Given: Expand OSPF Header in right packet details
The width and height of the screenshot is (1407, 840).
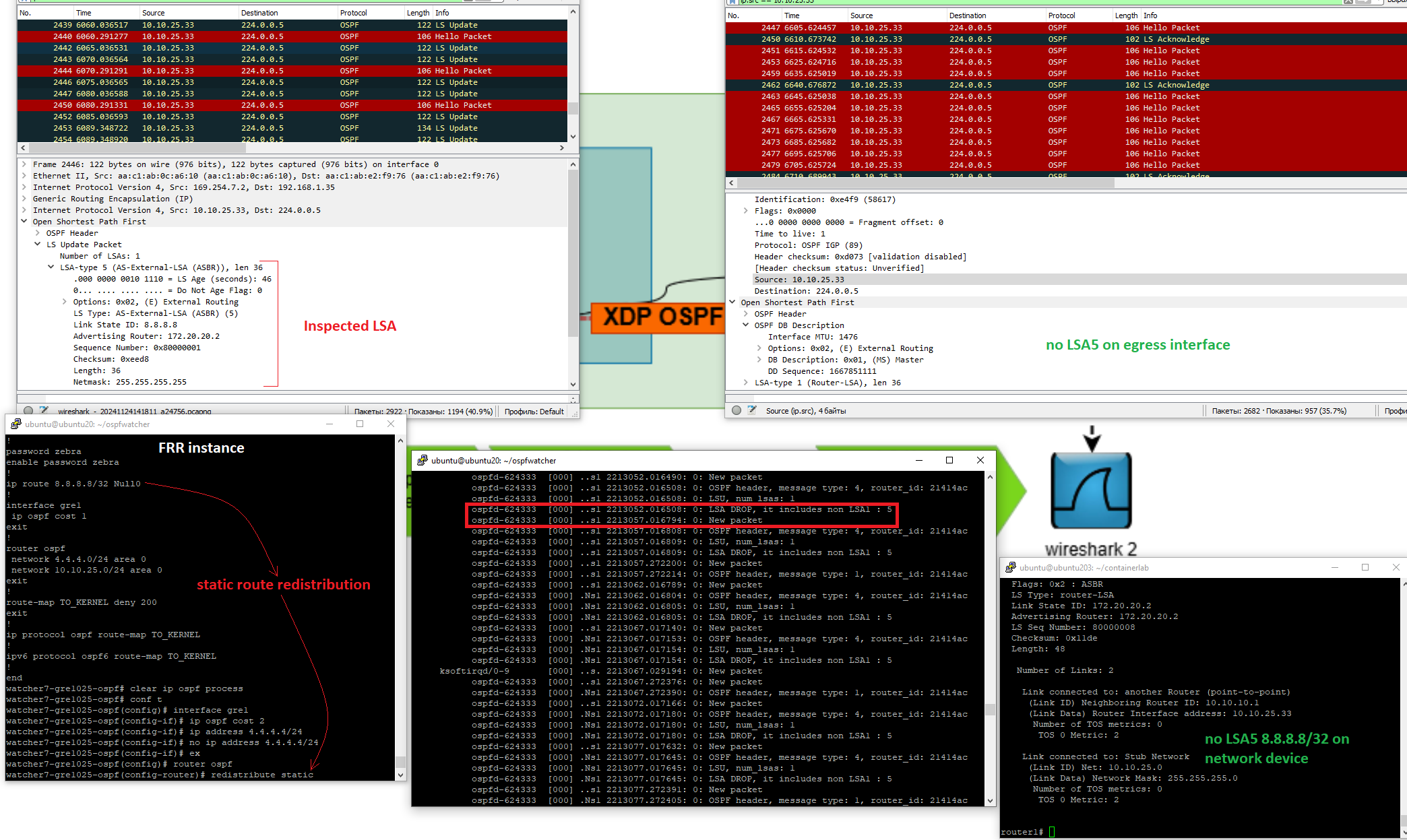Looking at the screenshot, I should tap(746, 314).
